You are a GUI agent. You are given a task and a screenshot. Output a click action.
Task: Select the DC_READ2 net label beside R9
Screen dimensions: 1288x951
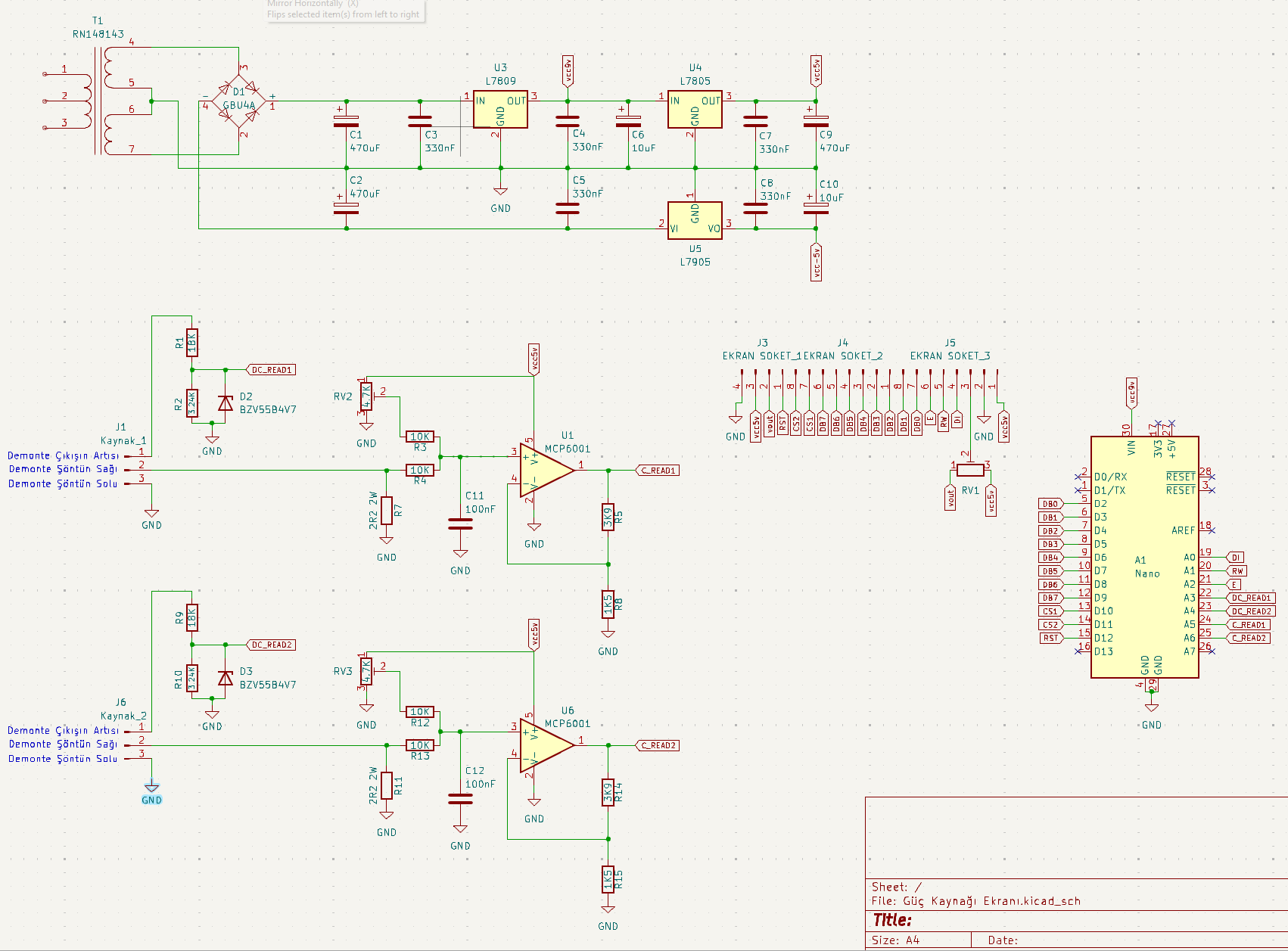click(x=271, y=645)
